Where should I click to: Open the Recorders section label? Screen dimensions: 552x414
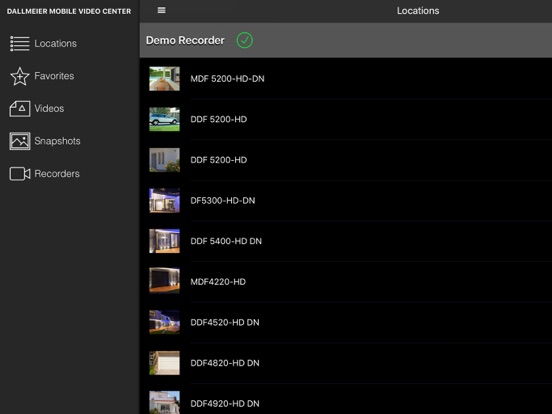[x=57, y=174]
